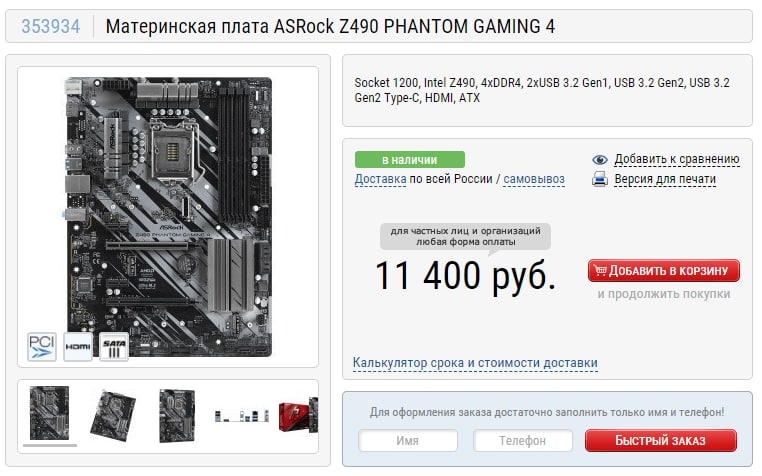Click the cart icon on red button
Screen dimensions: 762x476
coord(600,270)
